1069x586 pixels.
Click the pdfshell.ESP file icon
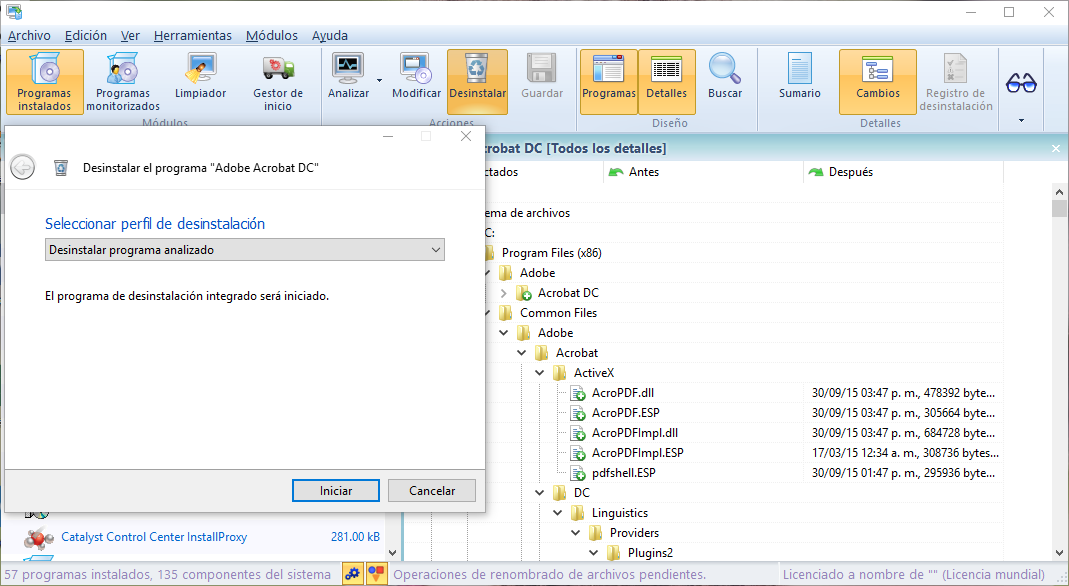point(577,473)
